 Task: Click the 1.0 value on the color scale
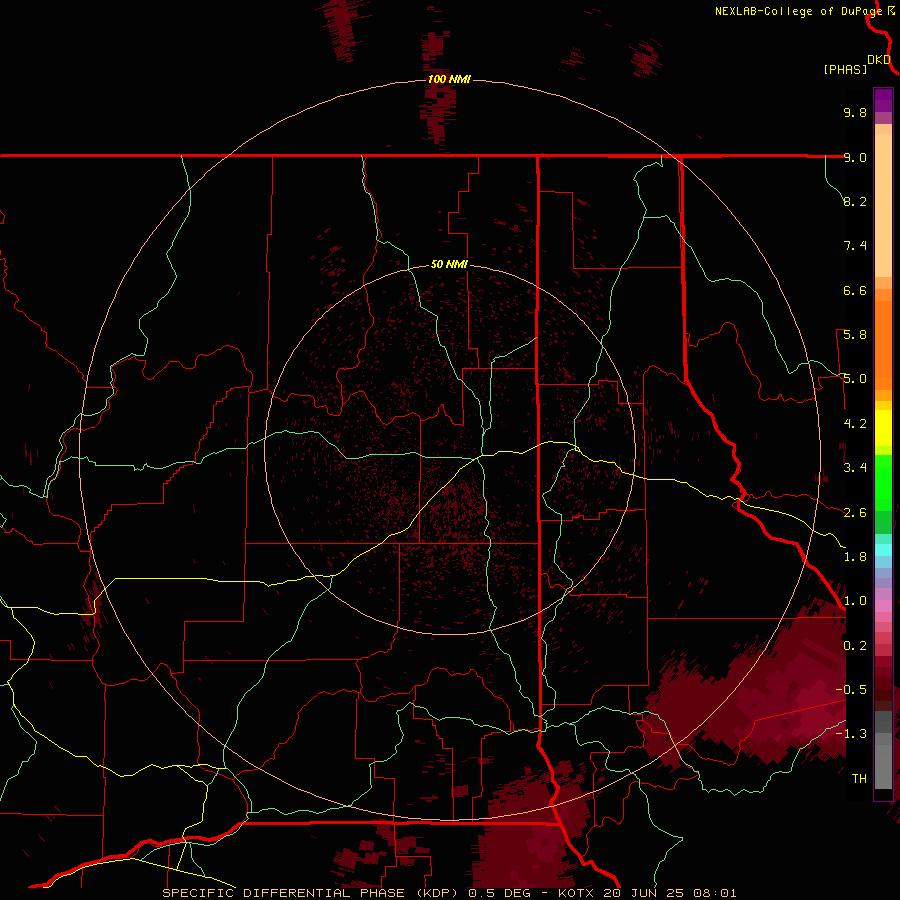coord(855,601)
